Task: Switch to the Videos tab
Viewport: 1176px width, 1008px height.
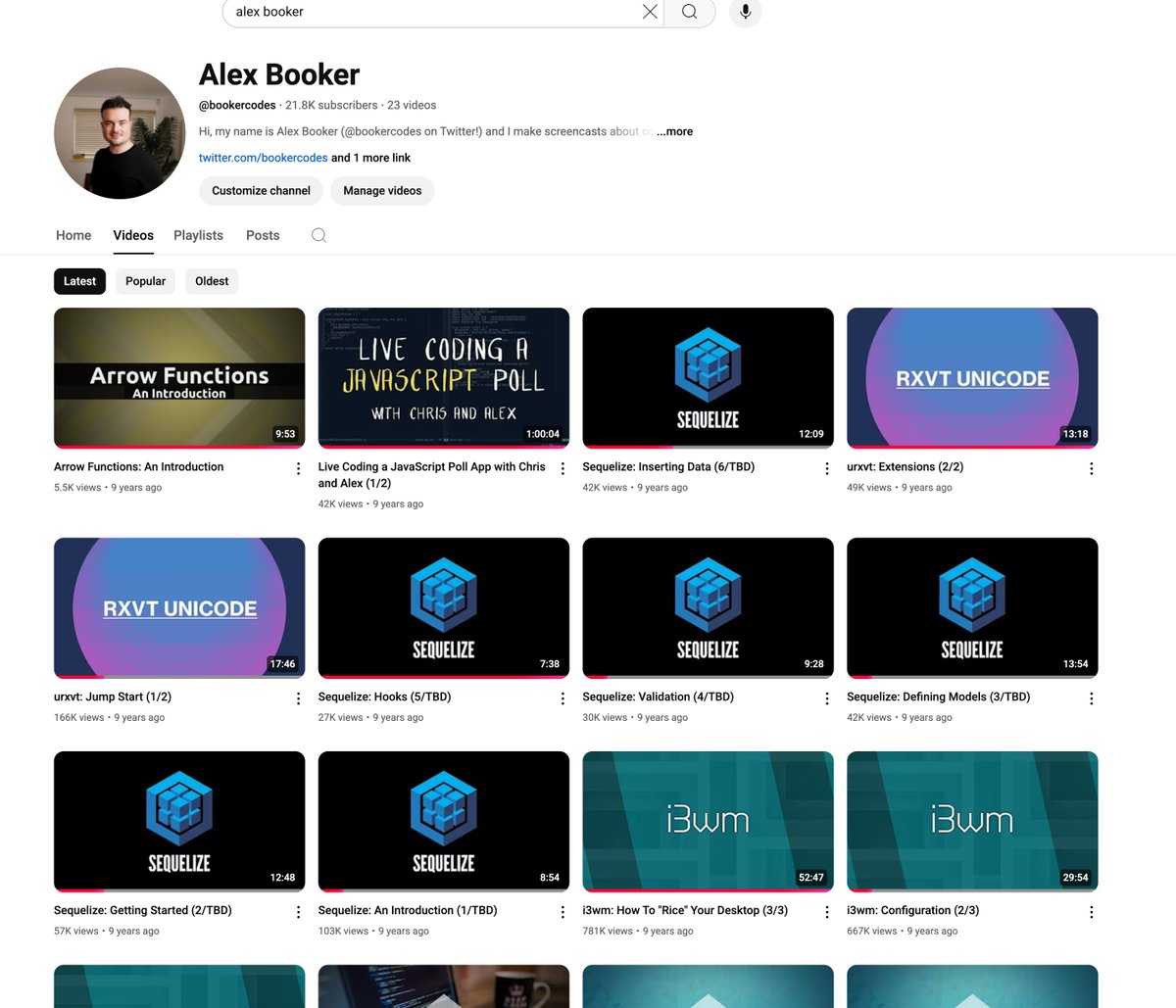Action: 133,235
